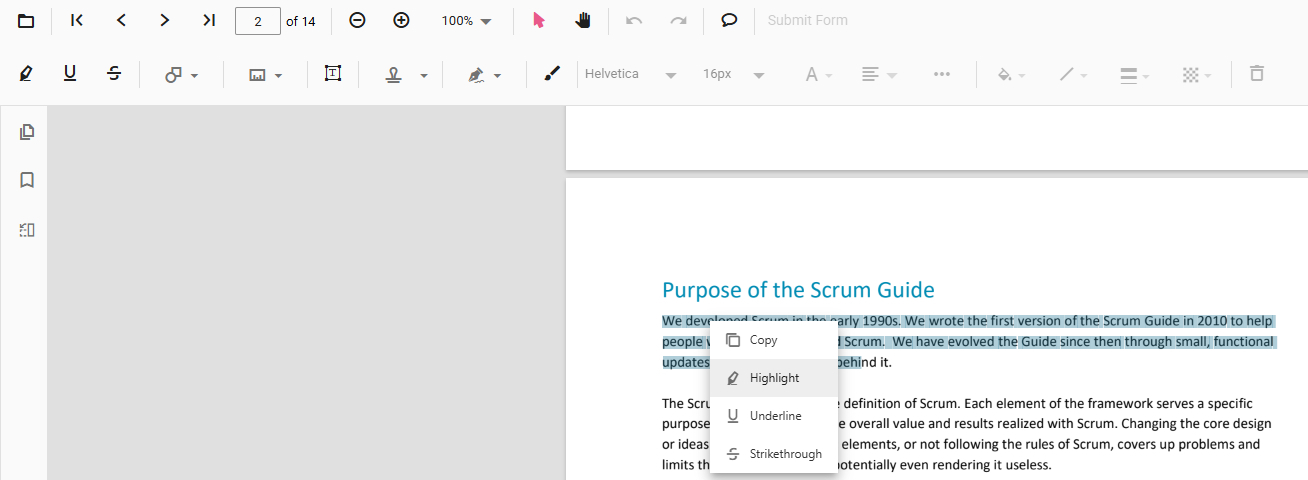
Task: Toggle the text selection pointer tool
Action: click(x=539, y=21)
